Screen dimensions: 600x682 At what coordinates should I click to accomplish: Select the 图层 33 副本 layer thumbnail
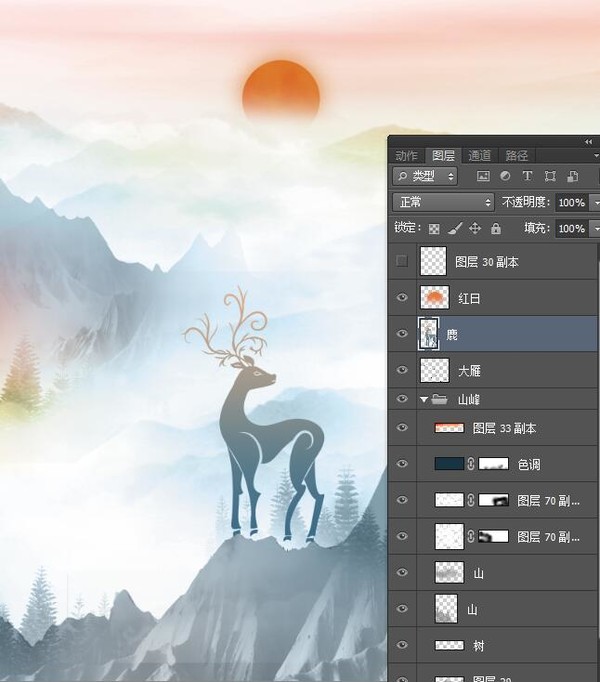click(449, 428)
